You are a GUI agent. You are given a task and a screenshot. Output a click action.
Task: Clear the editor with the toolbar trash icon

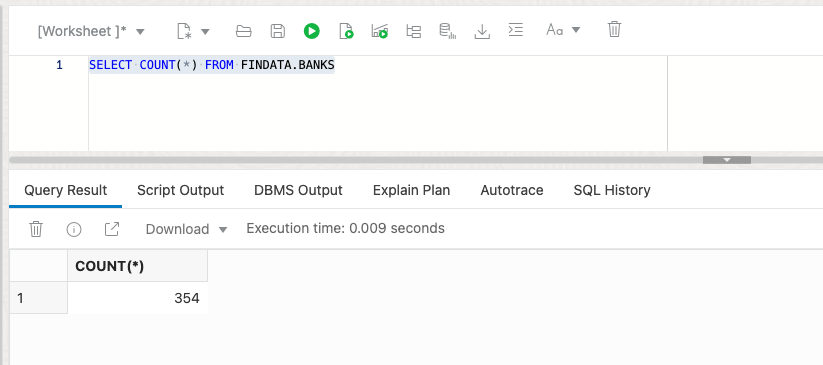(614, 29)
